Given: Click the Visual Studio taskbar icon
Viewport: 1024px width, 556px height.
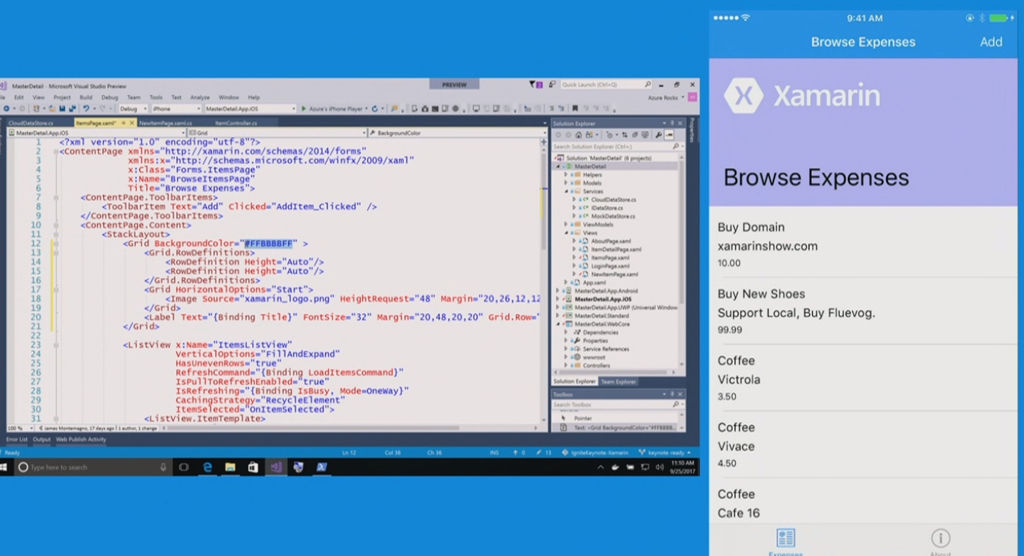Looking at the screenshot, I should 276,467.
